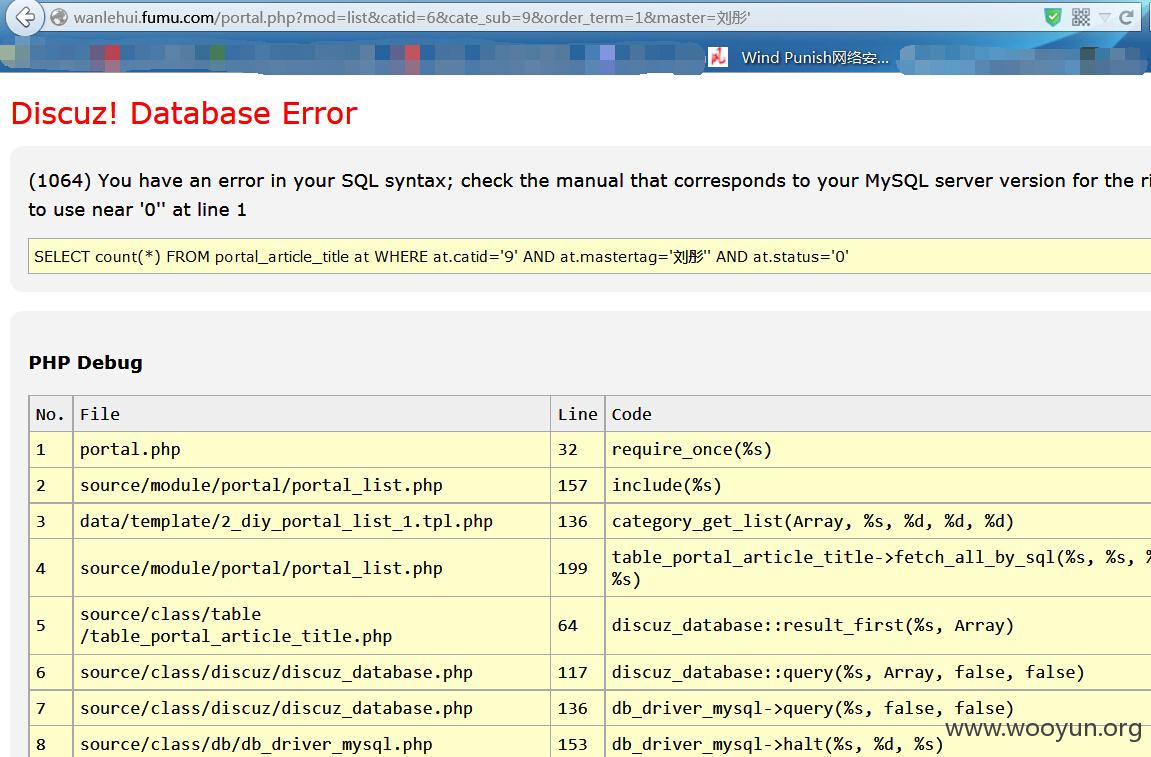Select discuz_database::result_first code cell
This screenshot has width=1151, height=757.
pos(878,626)
